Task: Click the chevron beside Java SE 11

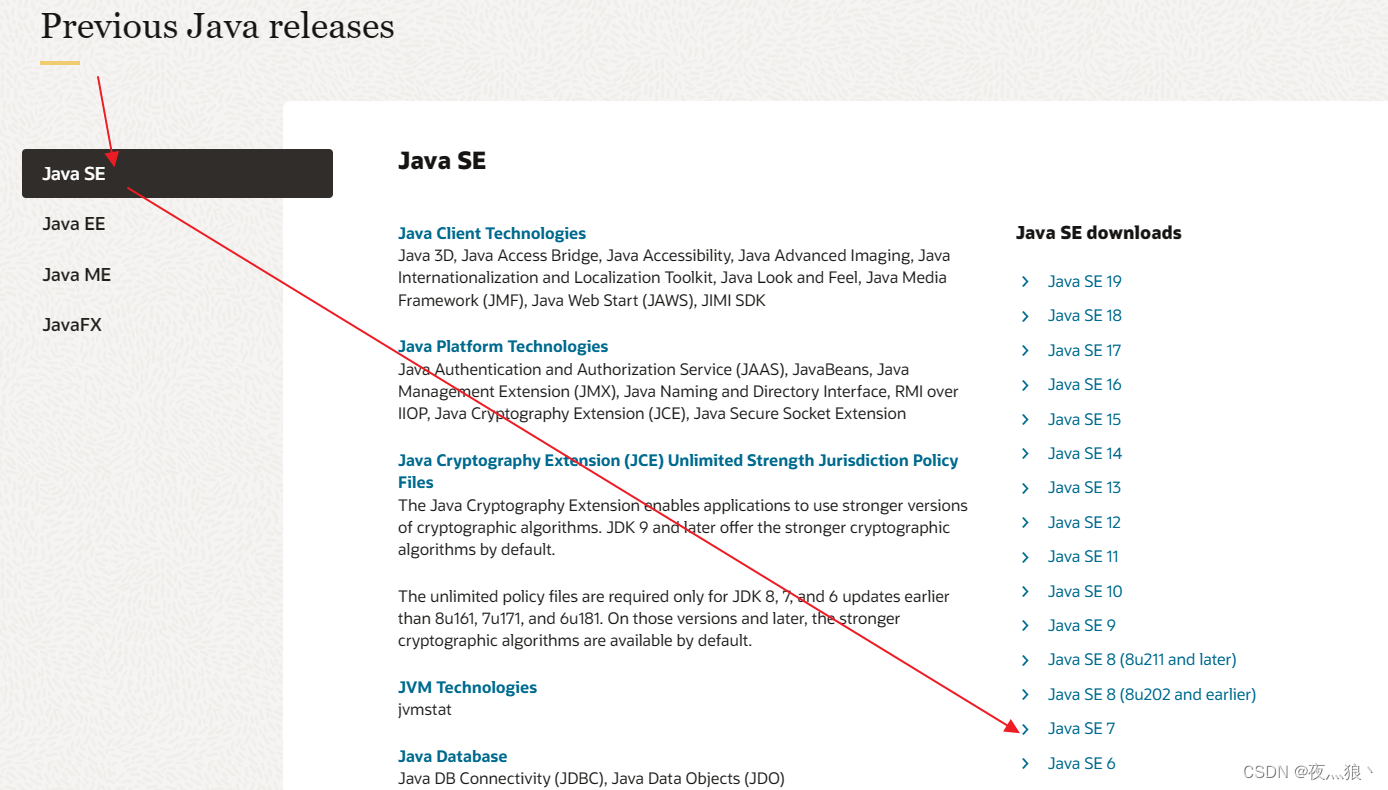Action: (1025, 557)
